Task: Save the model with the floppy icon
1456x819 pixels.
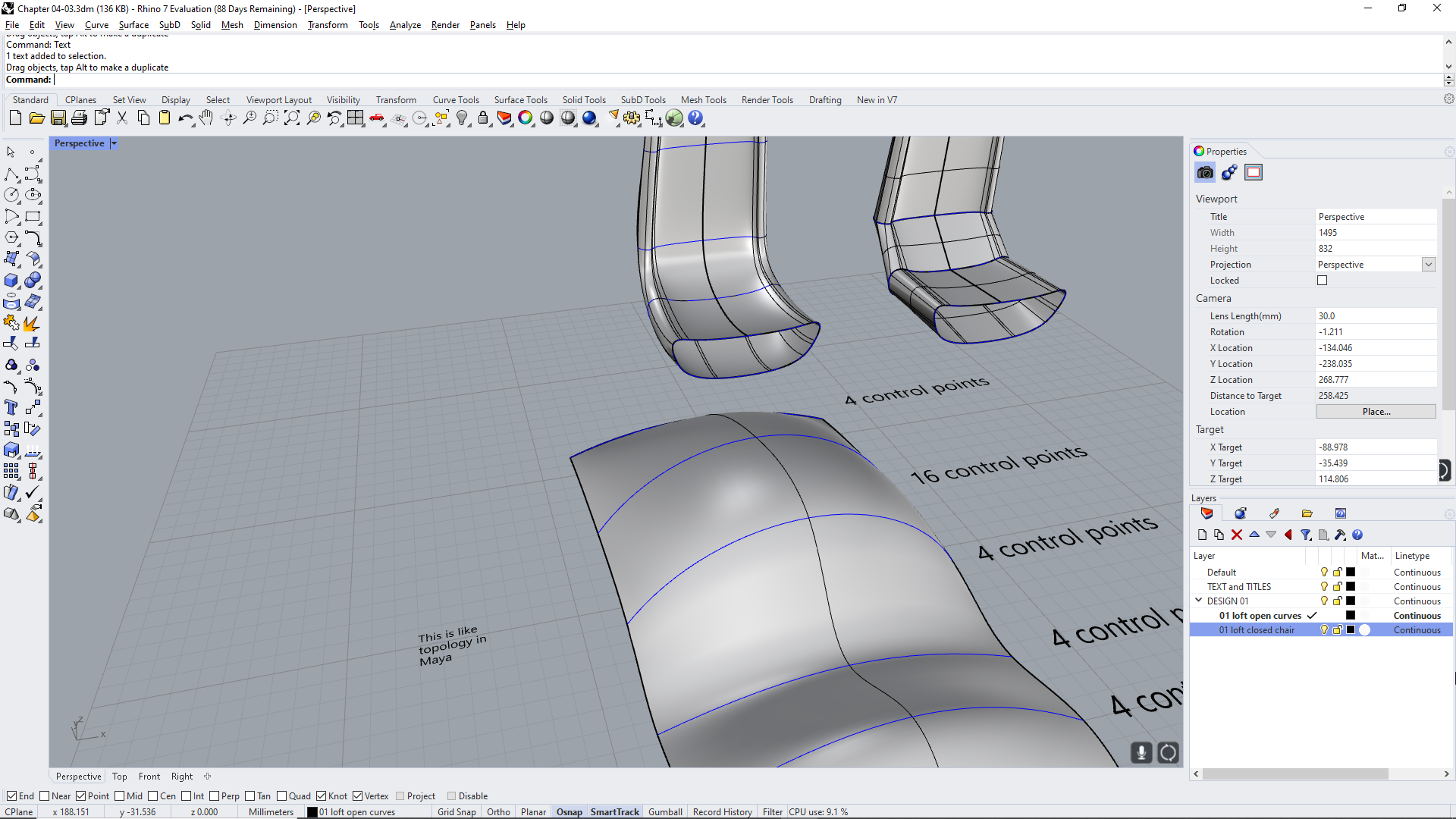Action: pyautogui.click(x=58, y=118)
